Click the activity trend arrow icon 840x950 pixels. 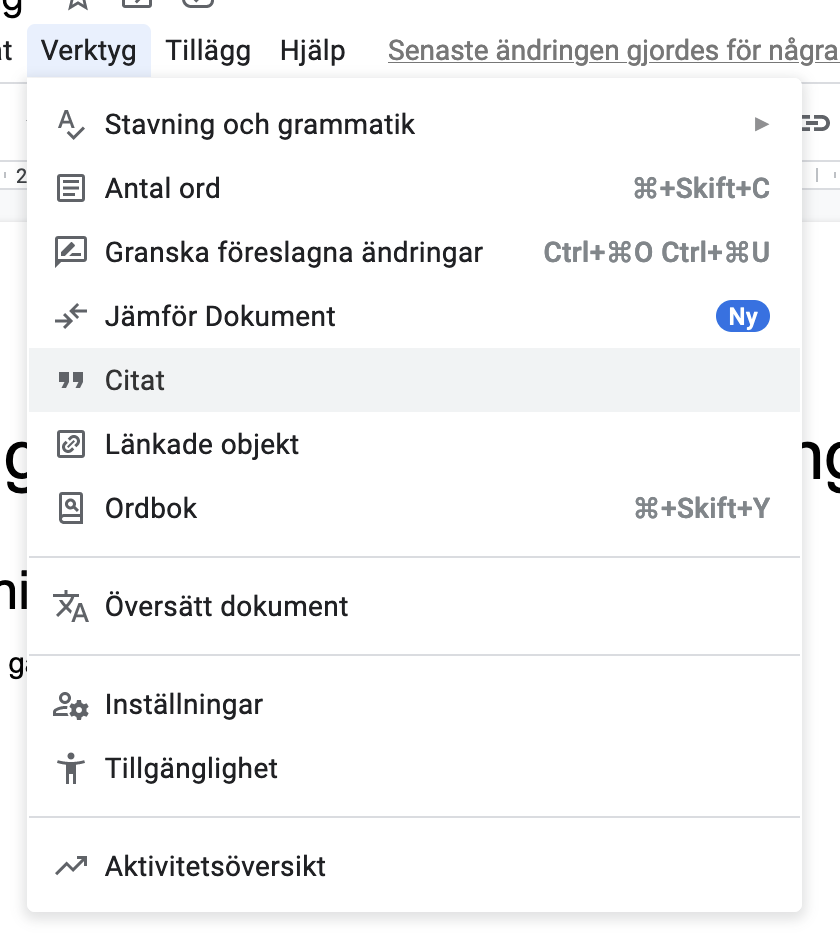(71, 866)
